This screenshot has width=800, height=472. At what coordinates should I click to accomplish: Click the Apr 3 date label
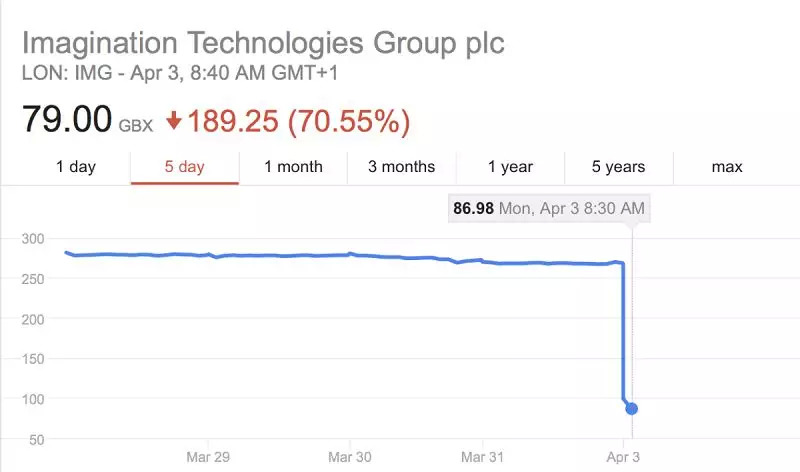pyautogui.click(x=623, y=456)
